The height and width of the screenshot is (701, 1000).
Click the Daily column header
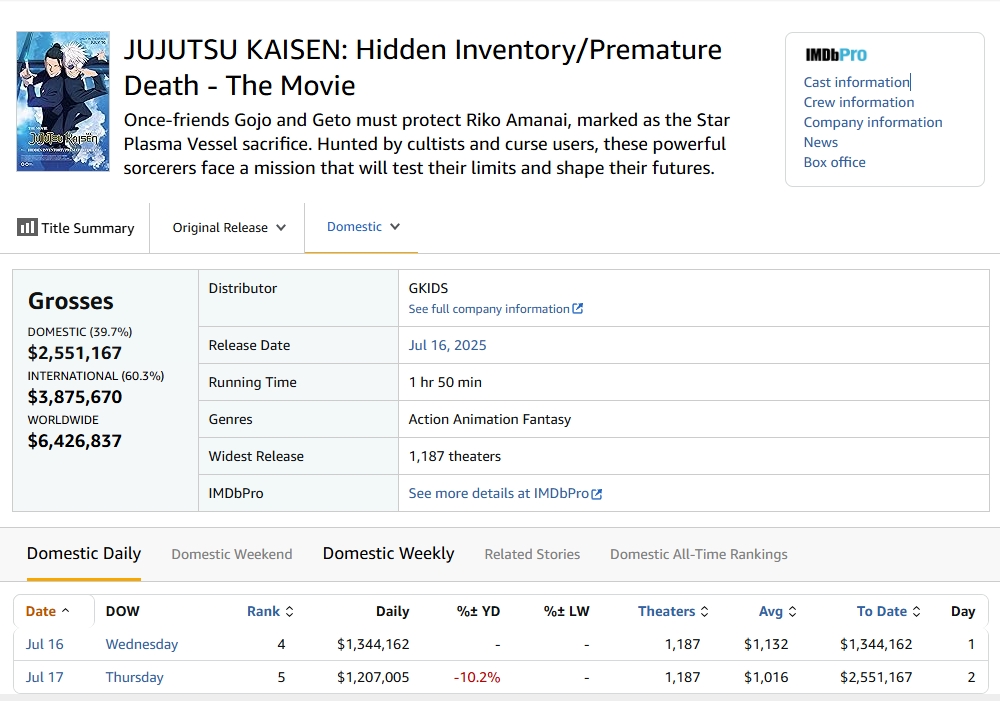point(392,611)
